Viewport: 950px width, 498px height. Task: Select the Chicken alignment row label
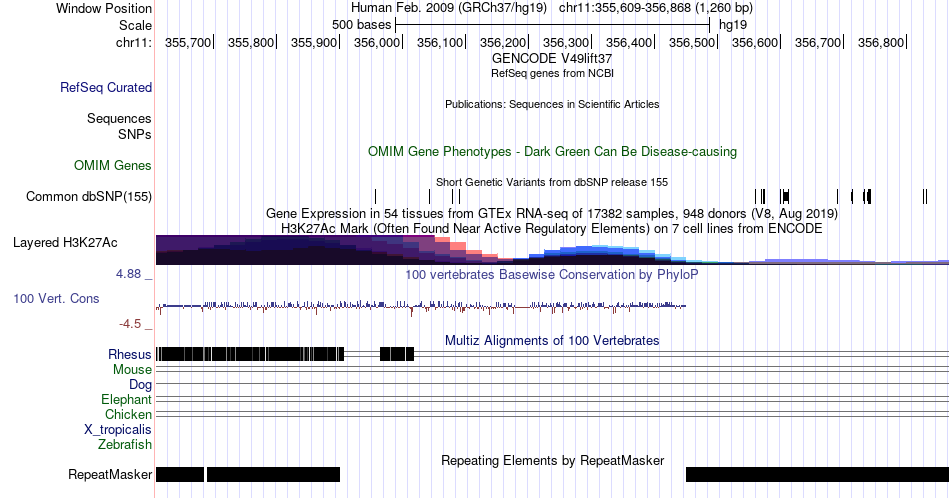coord(128,414)
